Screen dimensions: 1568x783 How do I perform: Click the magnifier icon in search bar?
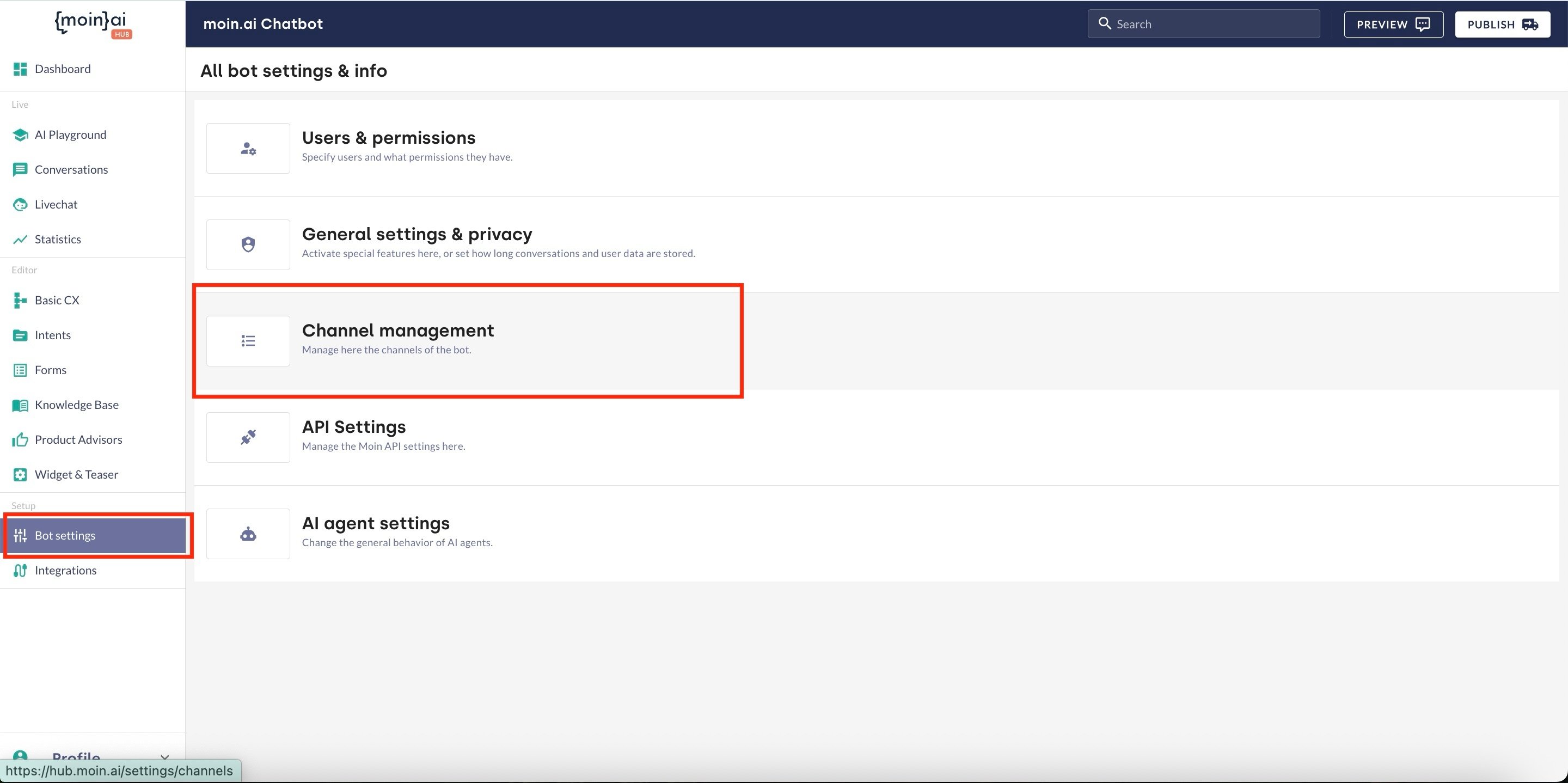point(1104,24)
